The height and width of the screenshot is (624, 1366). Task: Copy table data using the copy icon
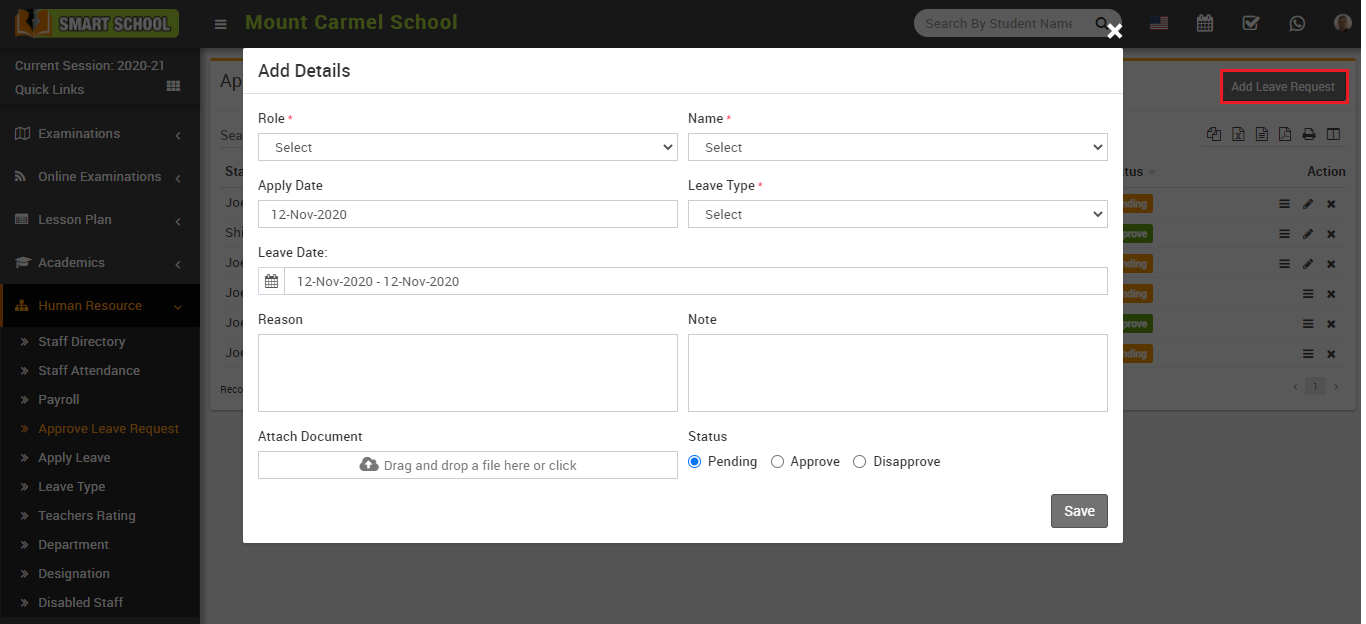1214,133
